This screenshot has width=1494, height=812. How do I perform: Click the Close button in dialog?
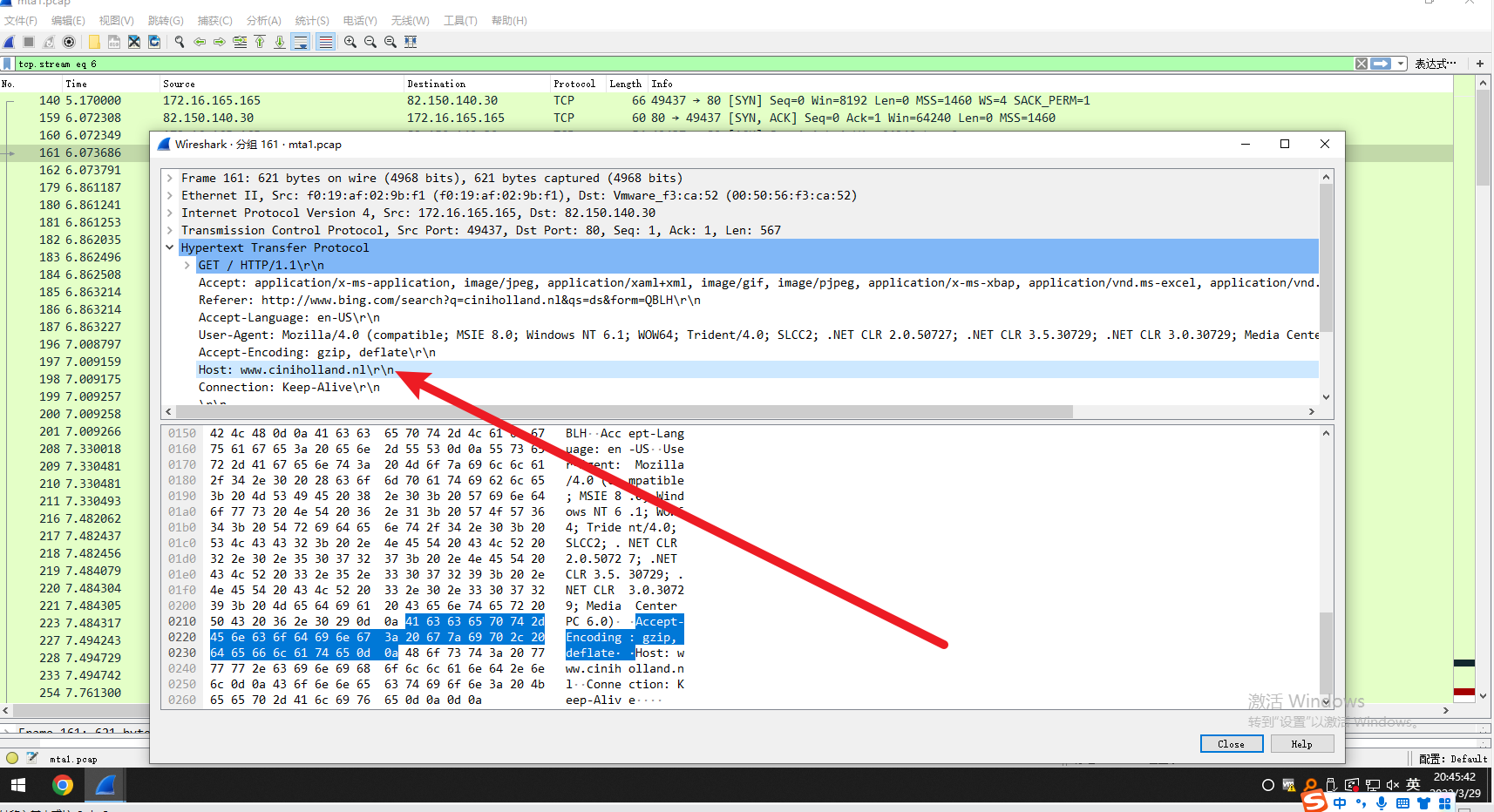click(x=1231, y=743)
